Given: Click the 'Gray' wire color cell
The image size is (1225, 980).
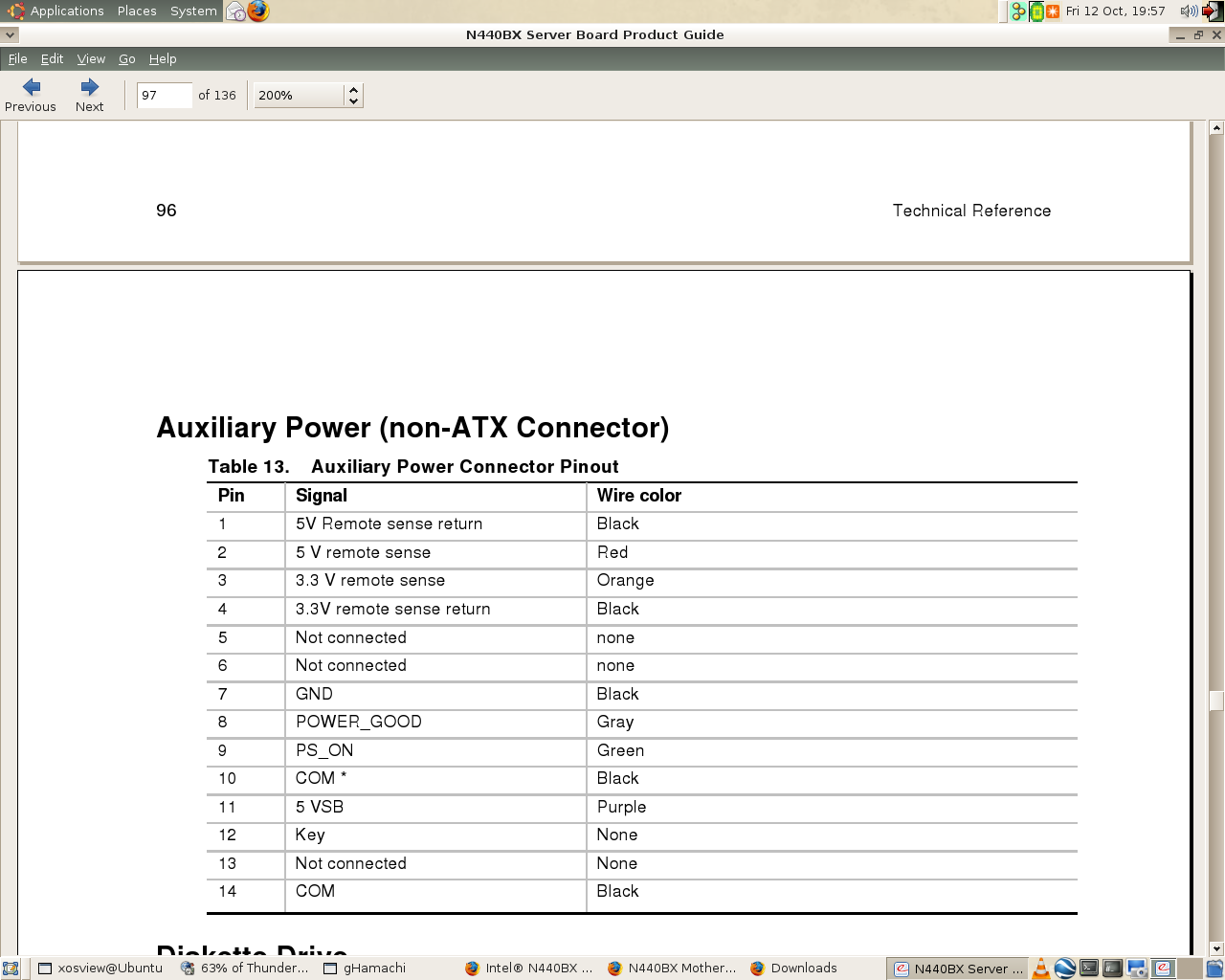Looking at the screenshot, I should (615, 723).
